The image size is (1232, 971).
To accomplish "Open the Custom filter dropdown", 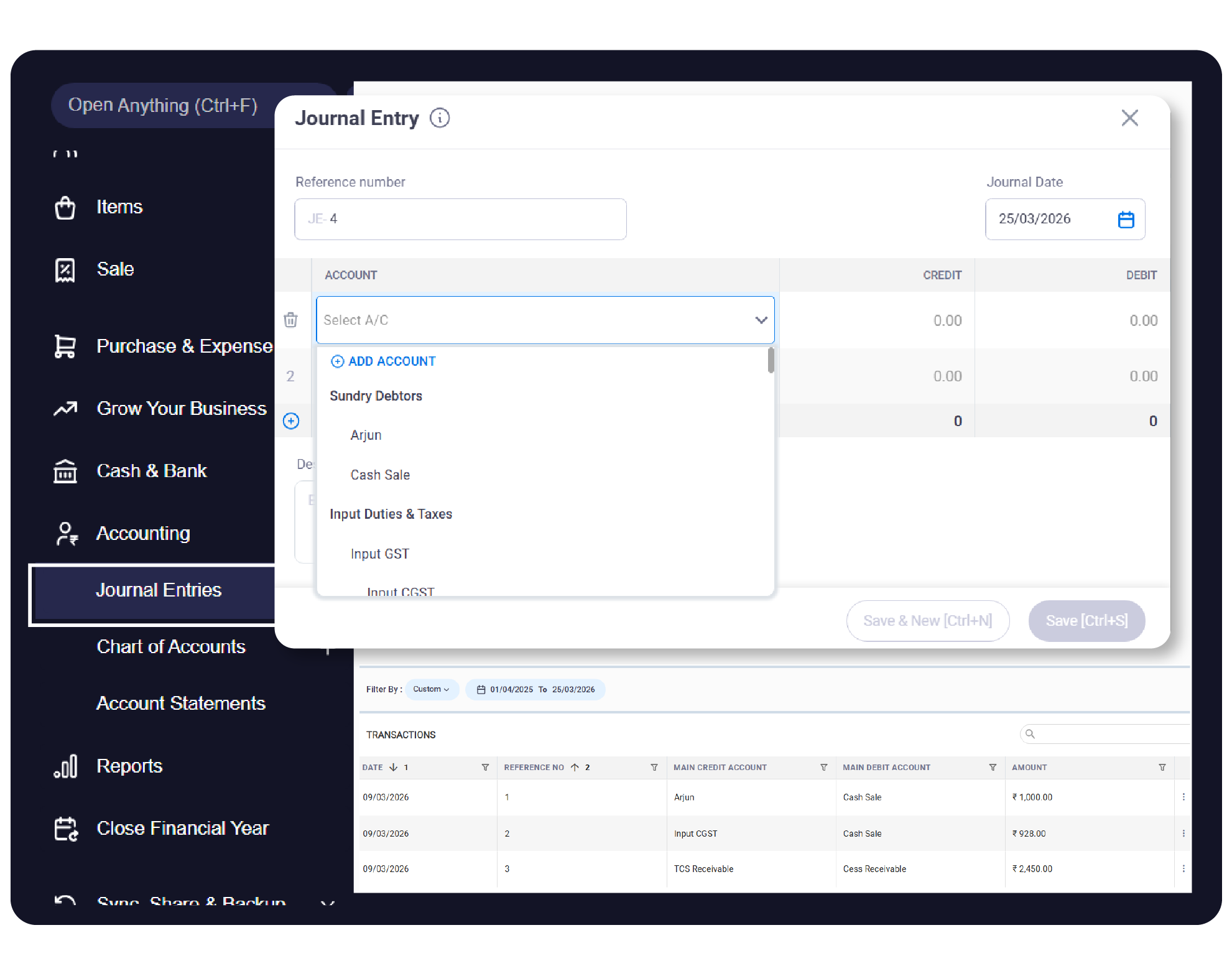I will pos(432,689).
